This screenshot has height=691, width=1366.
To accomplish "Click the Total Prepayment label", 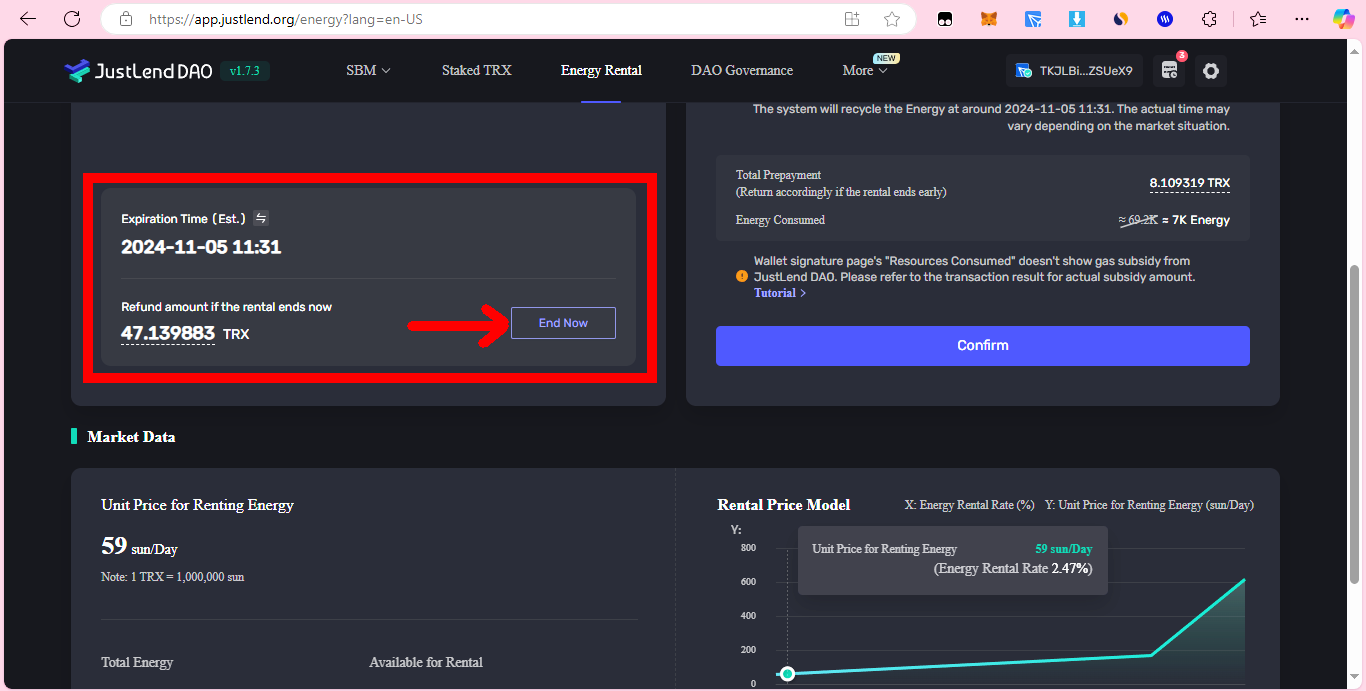I will coord(778,175).
